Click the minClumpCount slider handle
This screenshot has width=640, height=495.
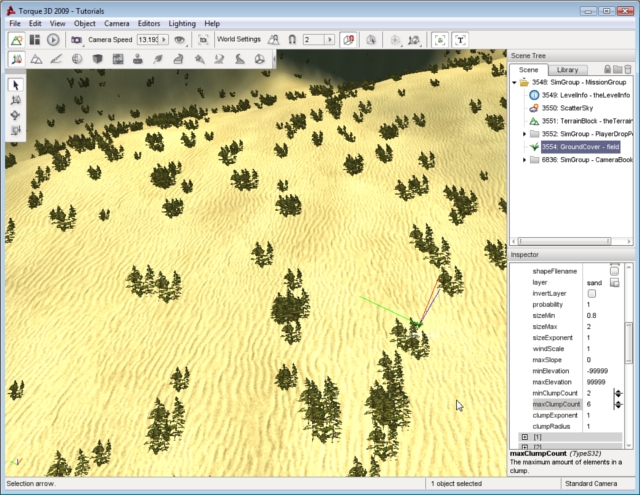pyautogui.click(x=618, y=393)
